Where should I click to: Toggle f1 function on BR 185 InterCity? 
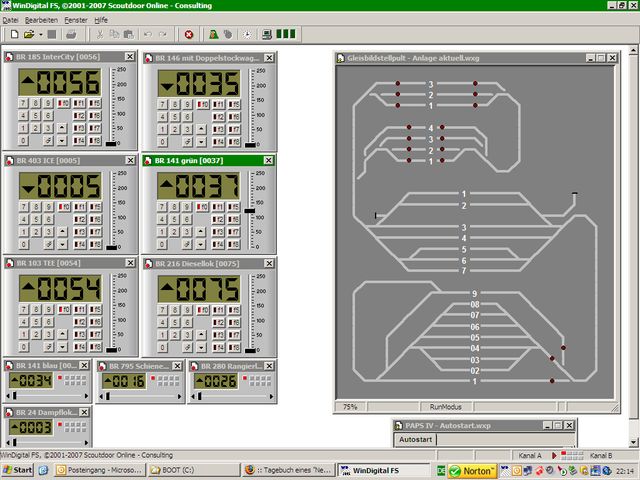point(79,104)
